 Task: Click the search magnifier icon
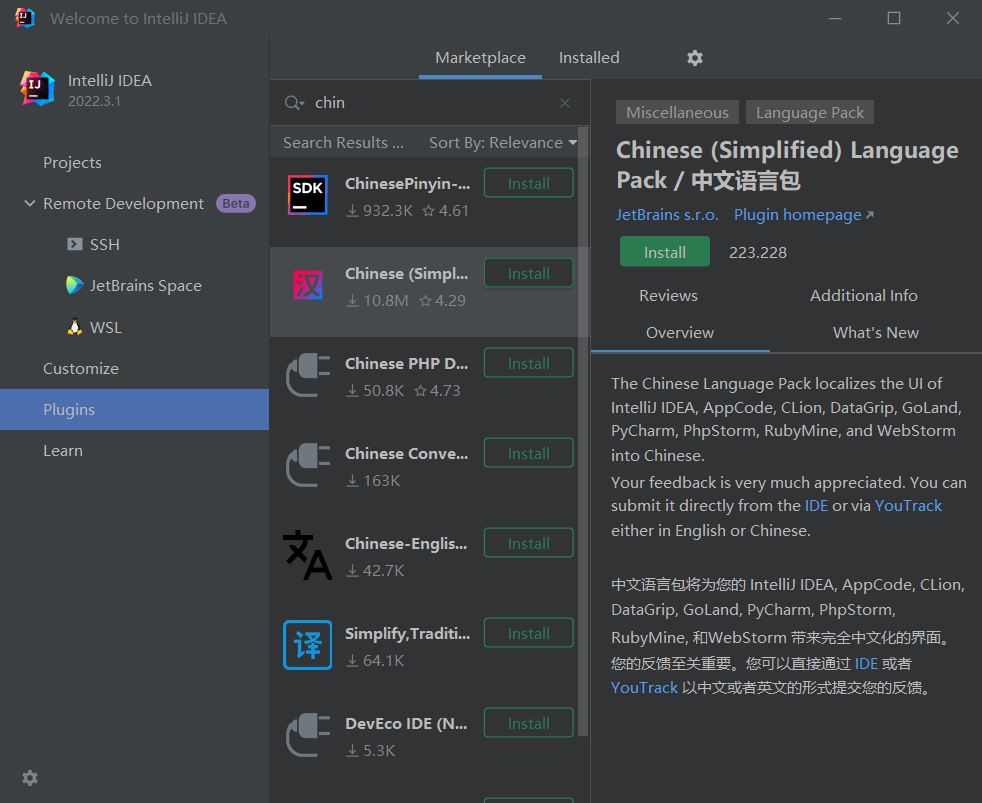[291, 103]
